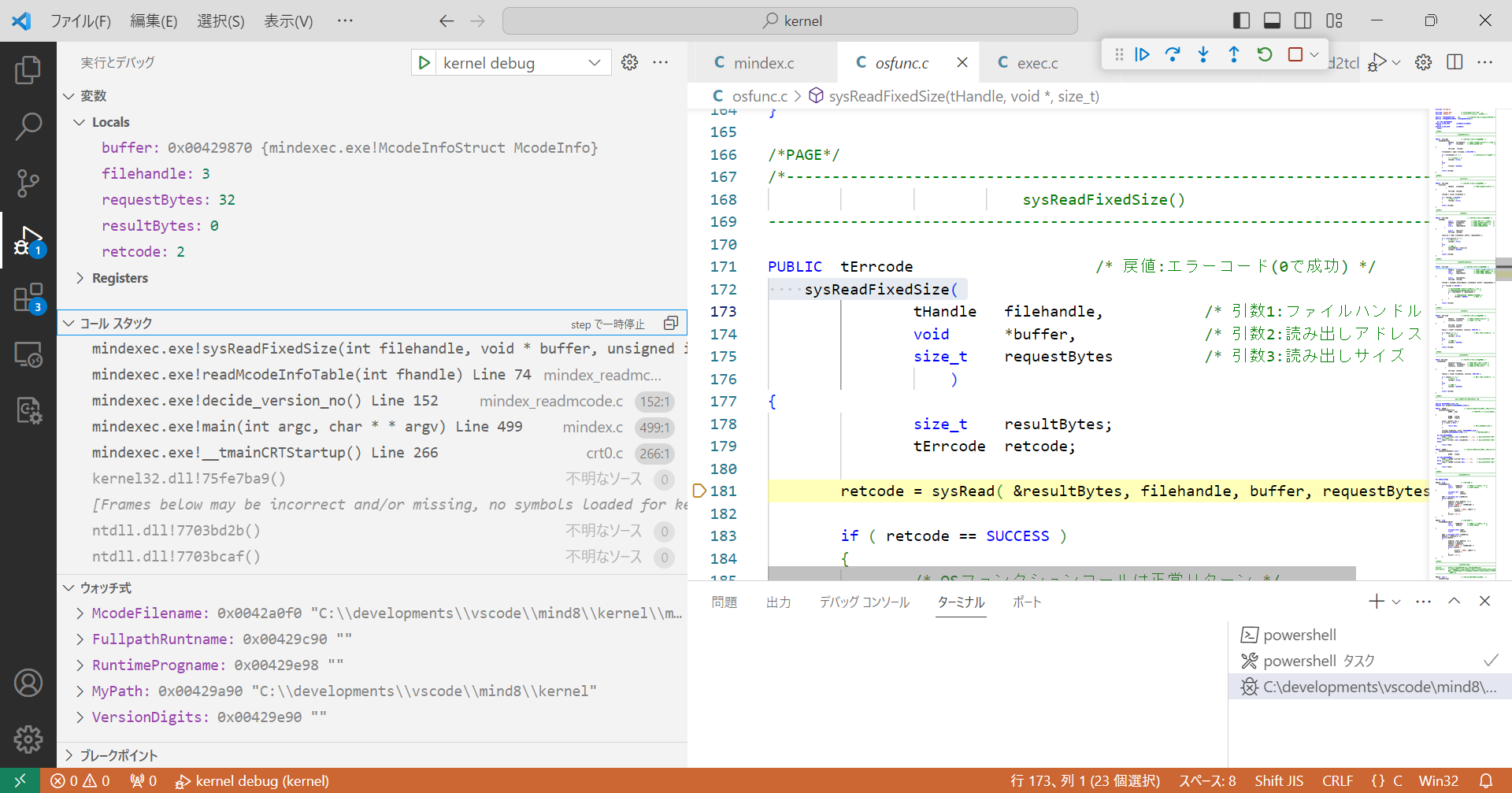Open Remote Explorer view
1512x793 pixels.
(28, 354)
